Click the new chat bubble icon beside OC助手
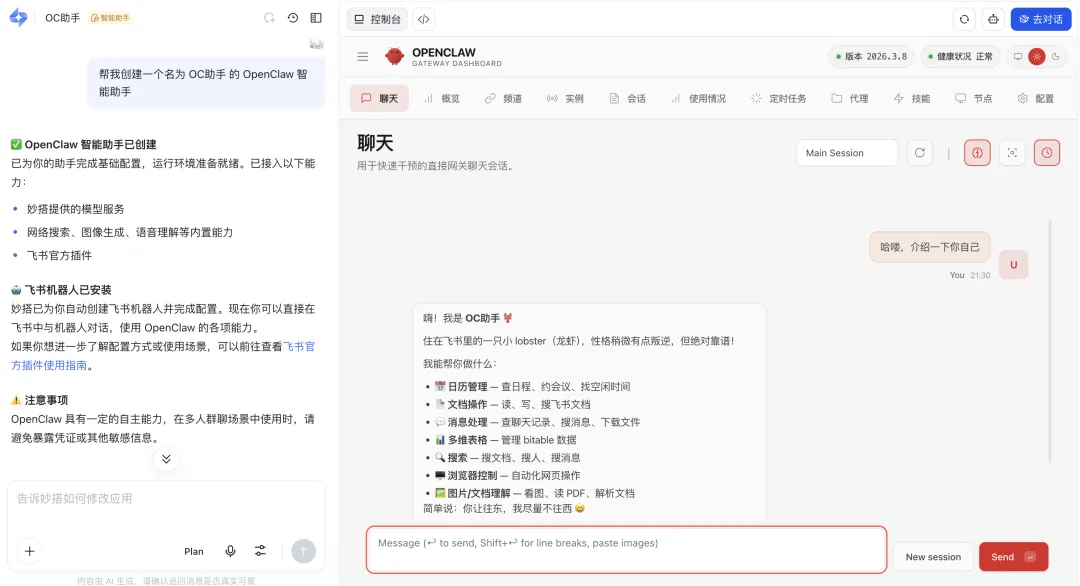This screenshot has height=586, width=1080. click(269, 18)
